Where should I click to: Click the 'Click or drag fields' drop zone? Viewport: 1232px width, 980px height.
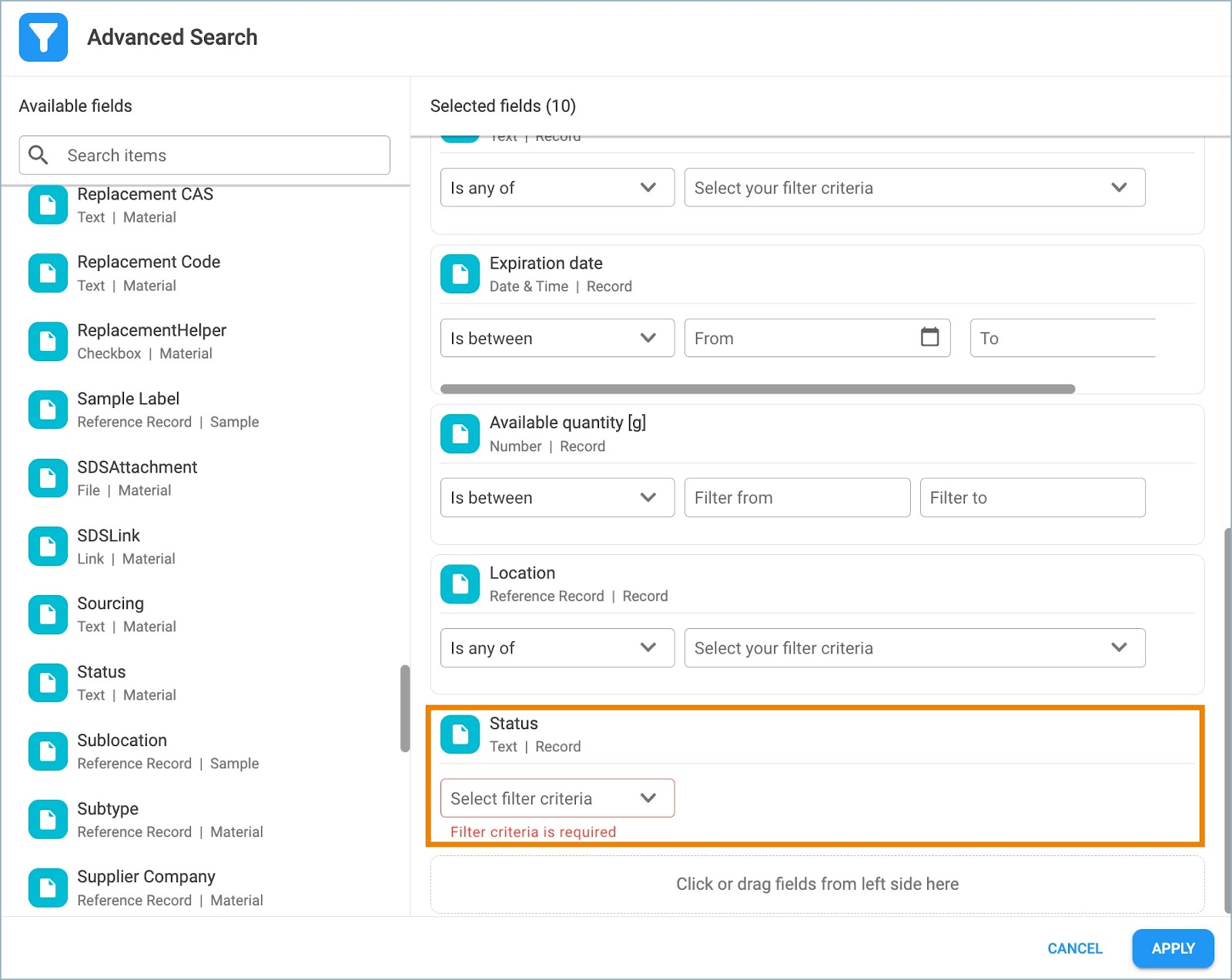pos(817,884)
